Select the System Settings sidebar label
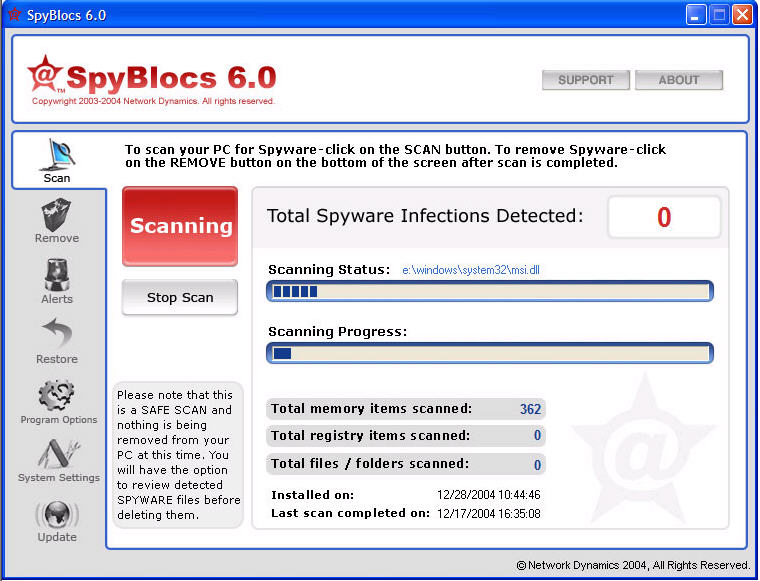This screenshot has height=581, width=760. [x=59, y=478]
